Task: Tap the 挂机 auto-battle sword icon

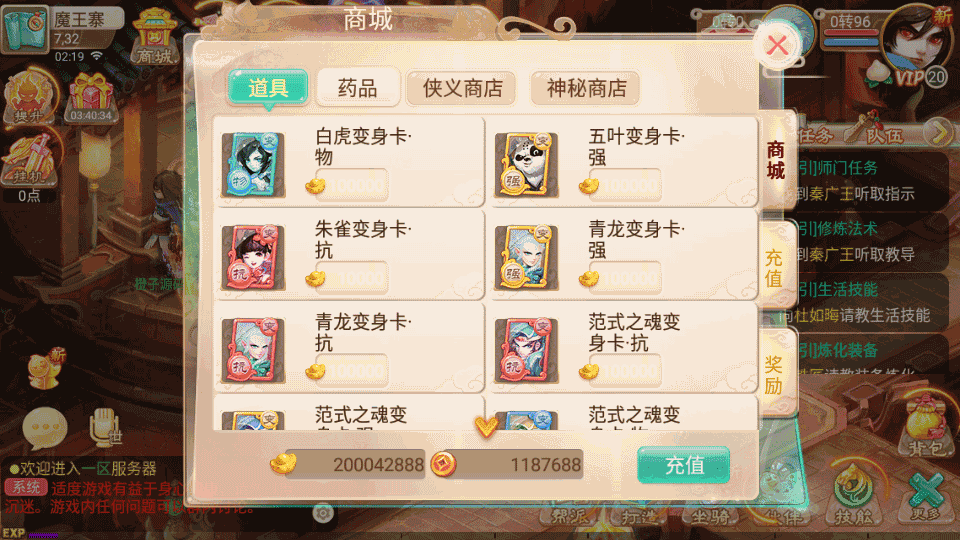Action: (x=29, y=160)
